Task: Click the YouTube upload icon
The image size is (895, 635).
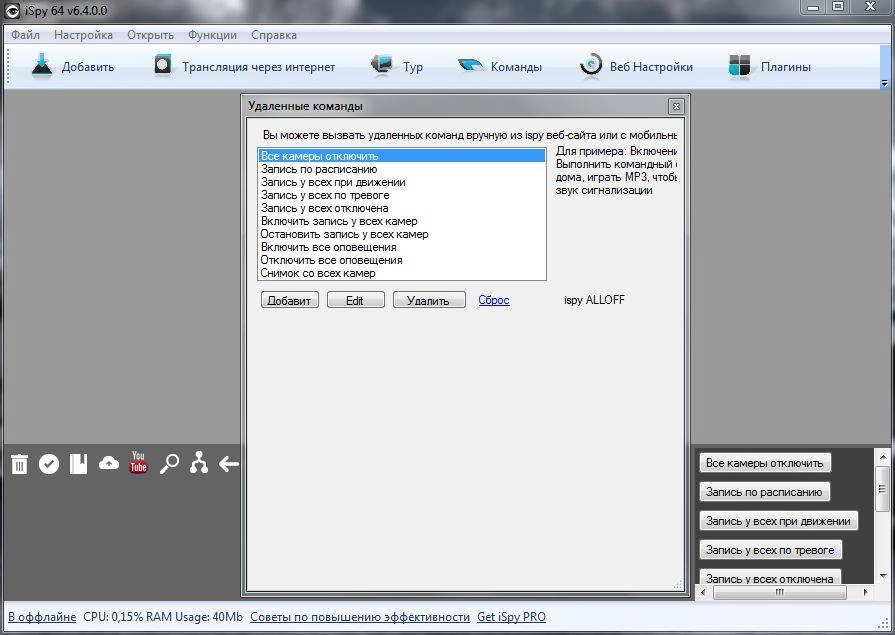Action: click(x=138, y=463)
